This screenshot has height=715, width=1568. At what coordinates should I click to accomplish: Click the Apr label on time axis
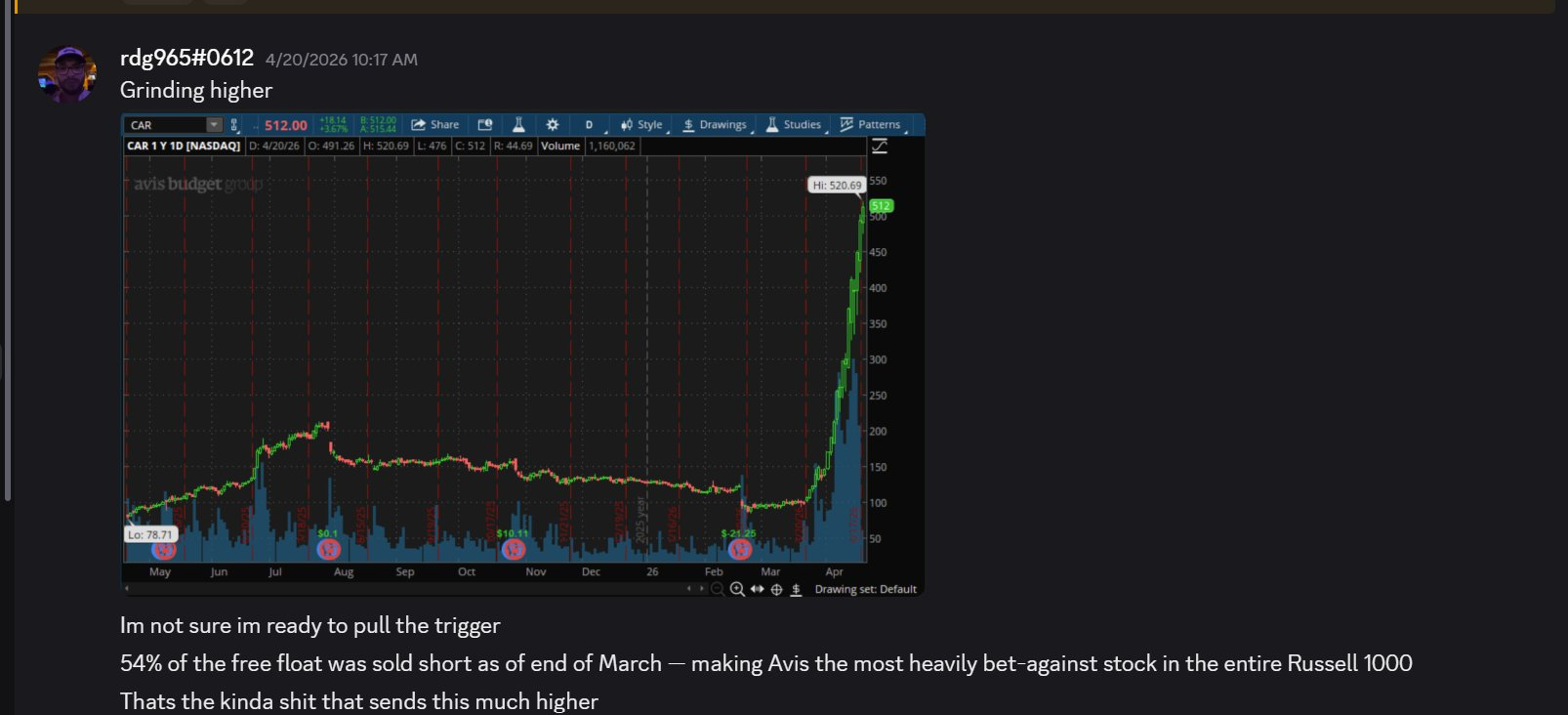pos(834,571)
